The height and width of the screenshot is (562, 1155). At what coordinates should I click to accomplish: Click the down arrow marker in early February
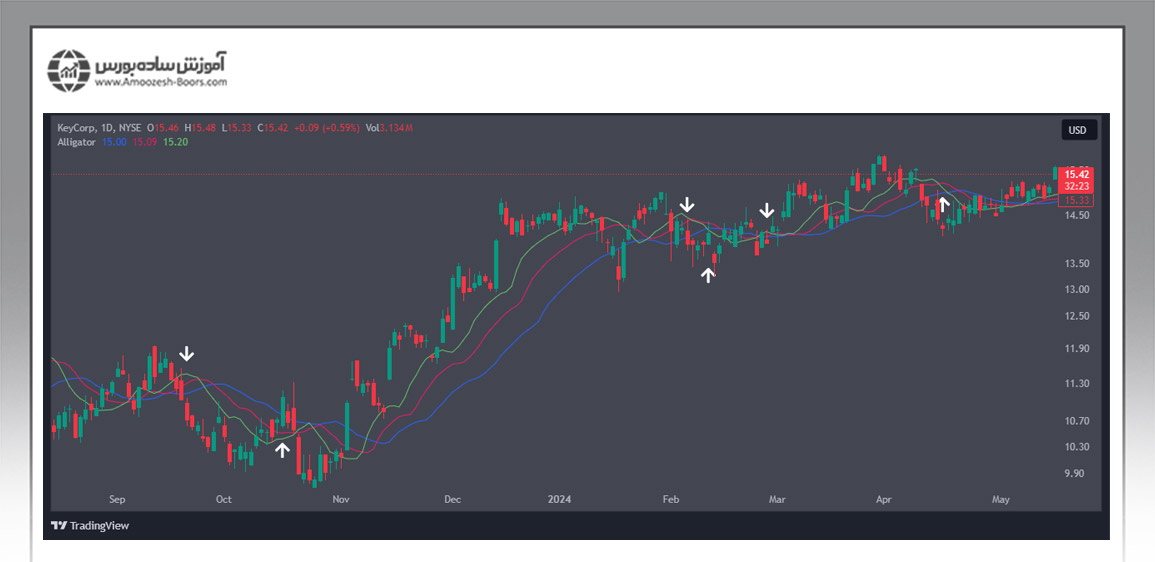point(686,205)
